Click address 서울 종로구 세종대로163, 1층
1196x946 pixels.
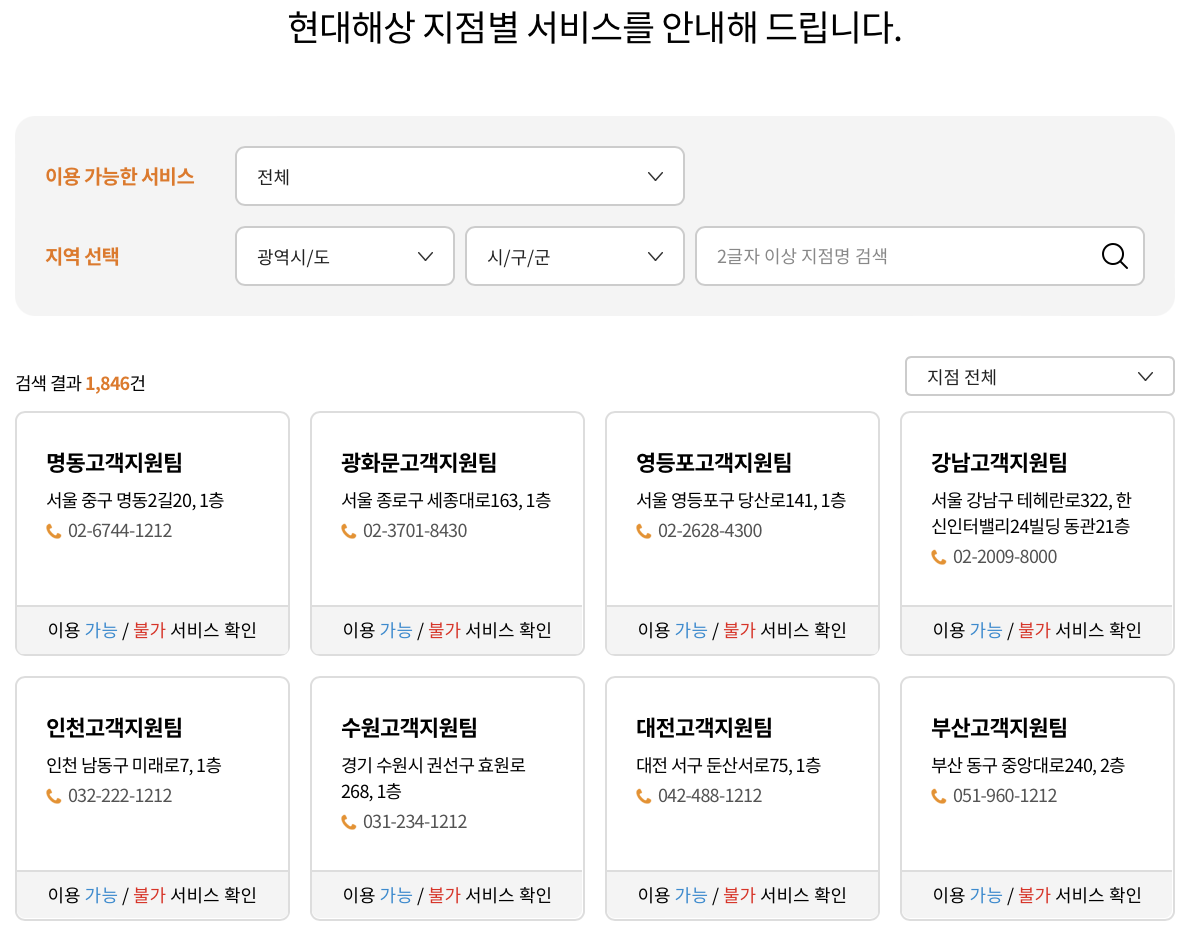coord(445,500)
